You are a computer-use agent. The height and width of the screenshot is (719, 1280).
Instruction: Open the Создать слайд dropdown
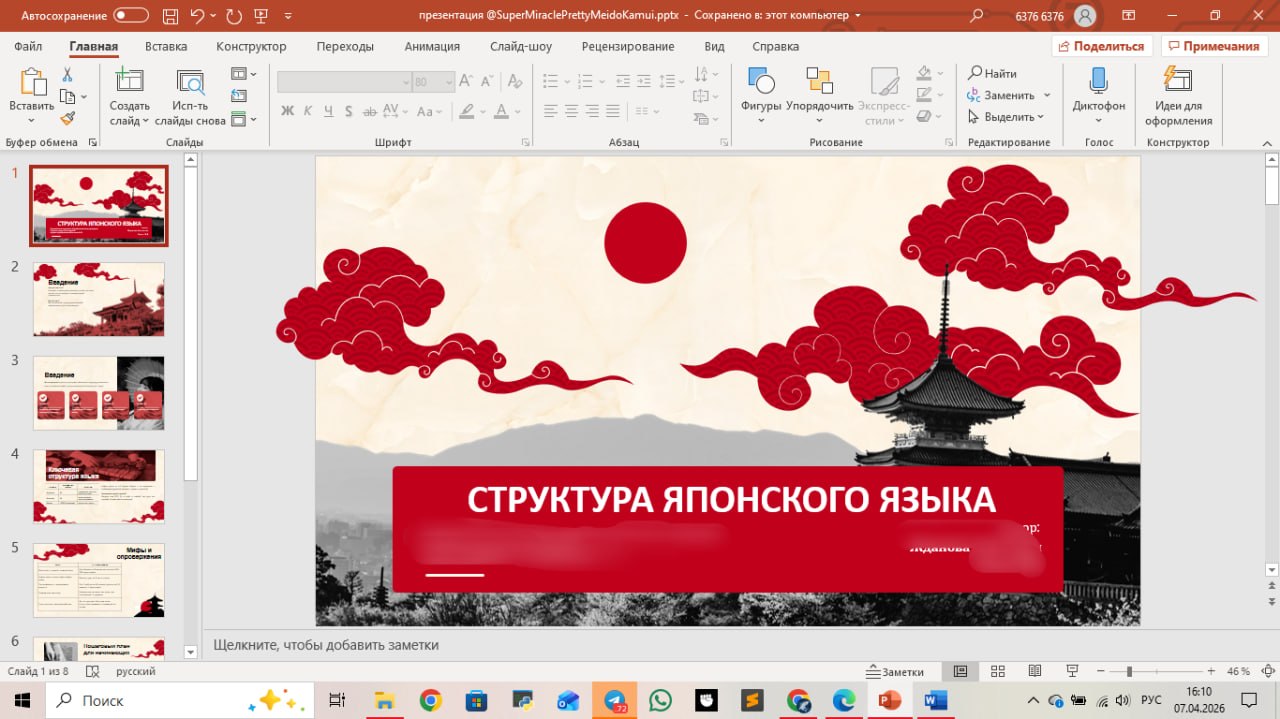point(129,113)
